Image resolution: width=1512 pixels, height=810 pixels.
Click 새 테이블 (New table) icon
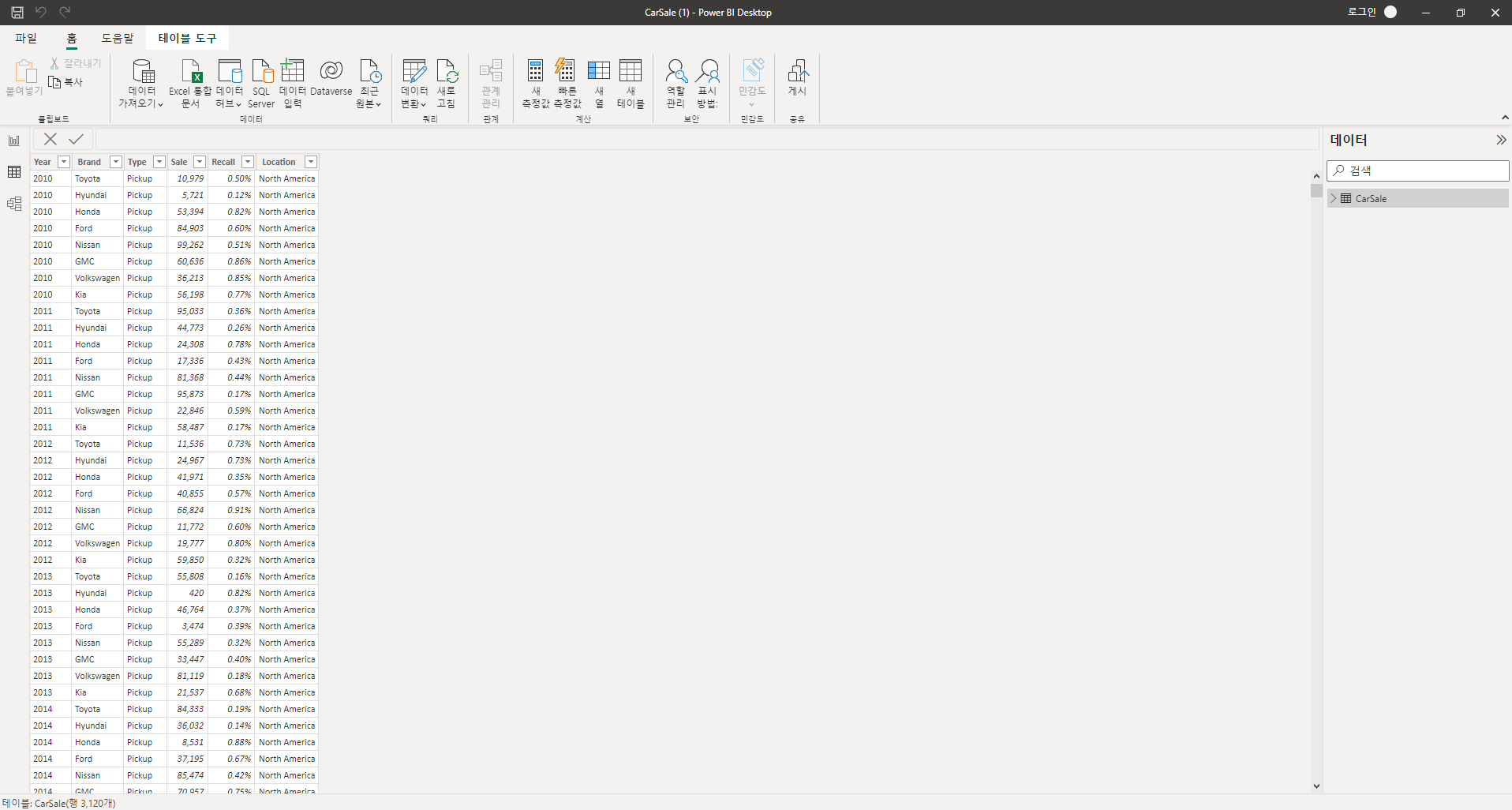631,84
